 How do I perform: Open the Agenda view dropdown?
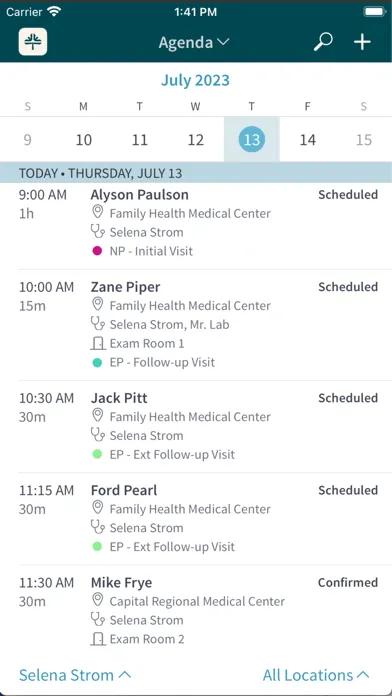click(x=194, y=43)
